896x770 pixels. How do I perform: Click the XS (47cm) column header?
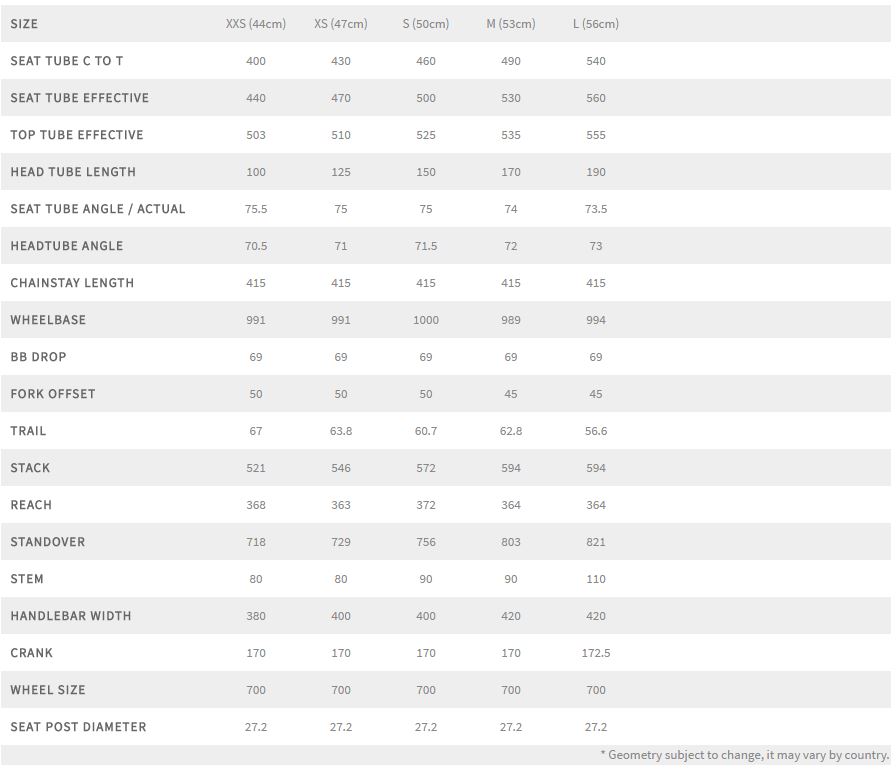click(x=341, y=24)
